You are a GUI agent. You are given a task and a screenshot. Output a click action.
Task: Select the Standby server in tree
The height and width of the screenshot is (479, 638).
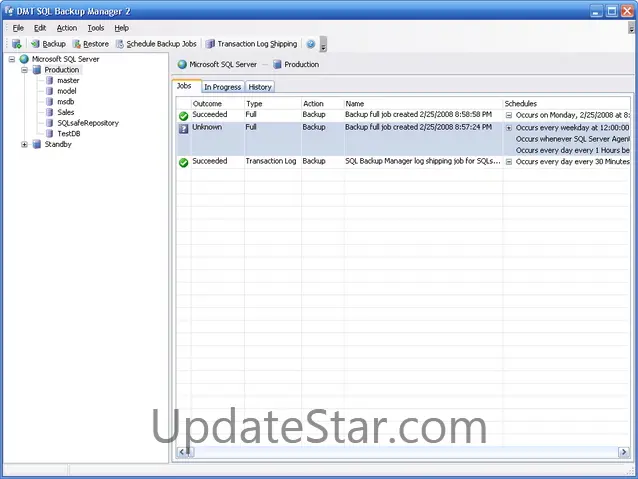click(x=58, y=144)
